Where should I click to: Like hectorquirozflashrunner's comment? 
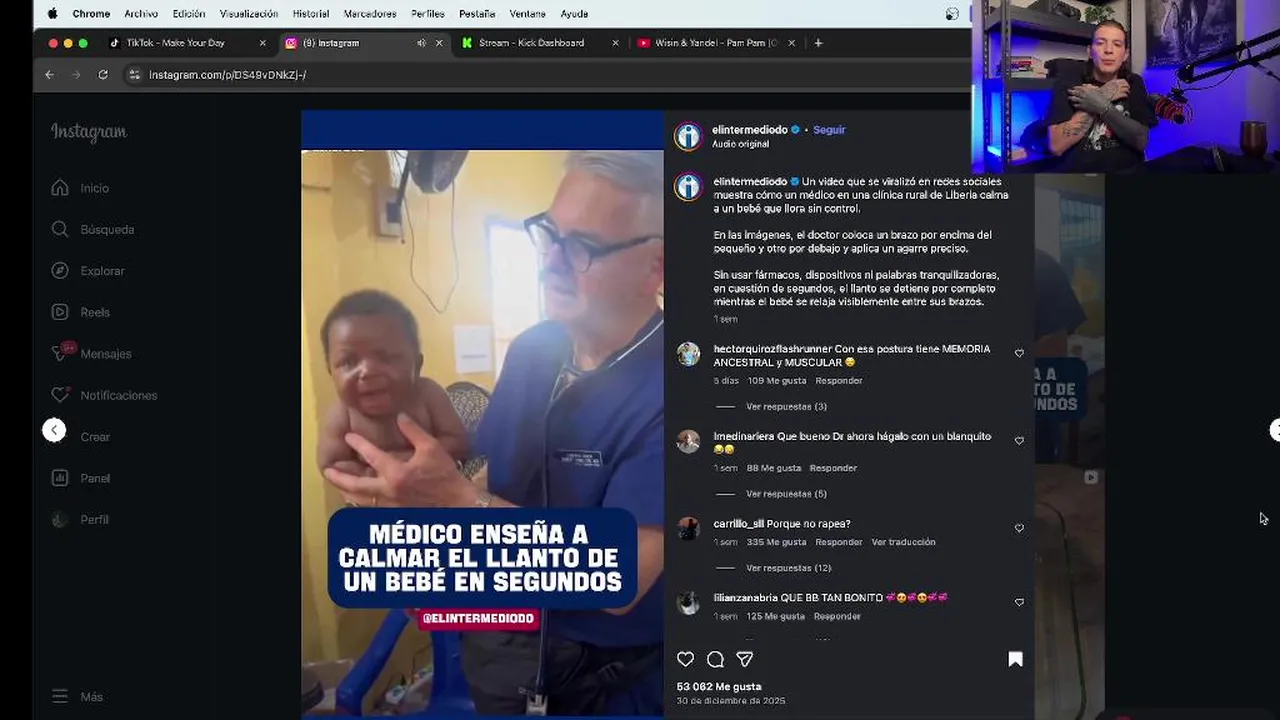[1019, 353]
